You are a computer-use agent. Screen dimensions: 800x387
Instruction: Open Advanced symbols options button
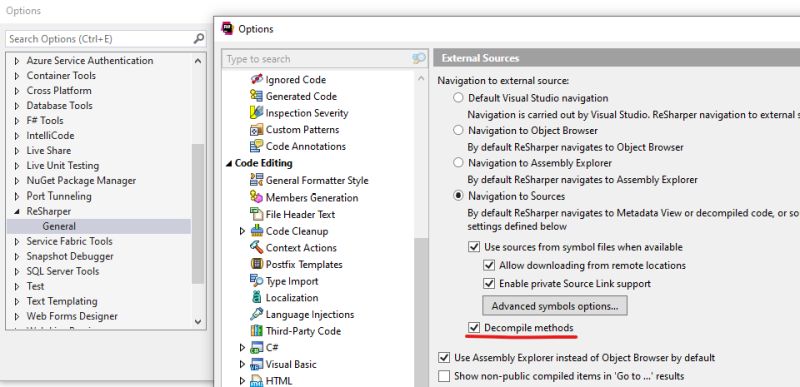555,306
